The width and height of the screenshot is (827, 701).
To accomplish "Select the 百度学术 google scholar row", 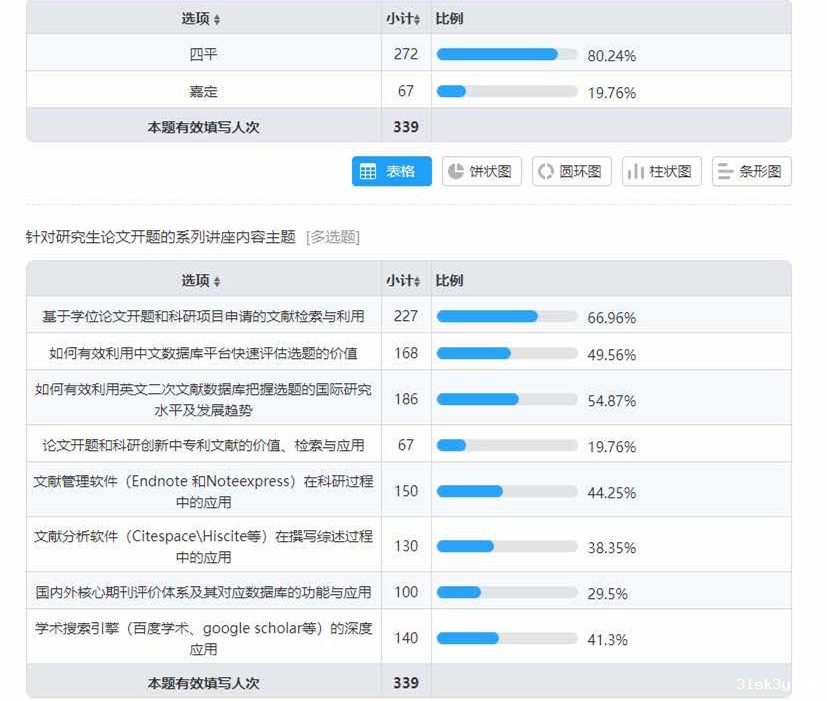I will tap(203, 638).
